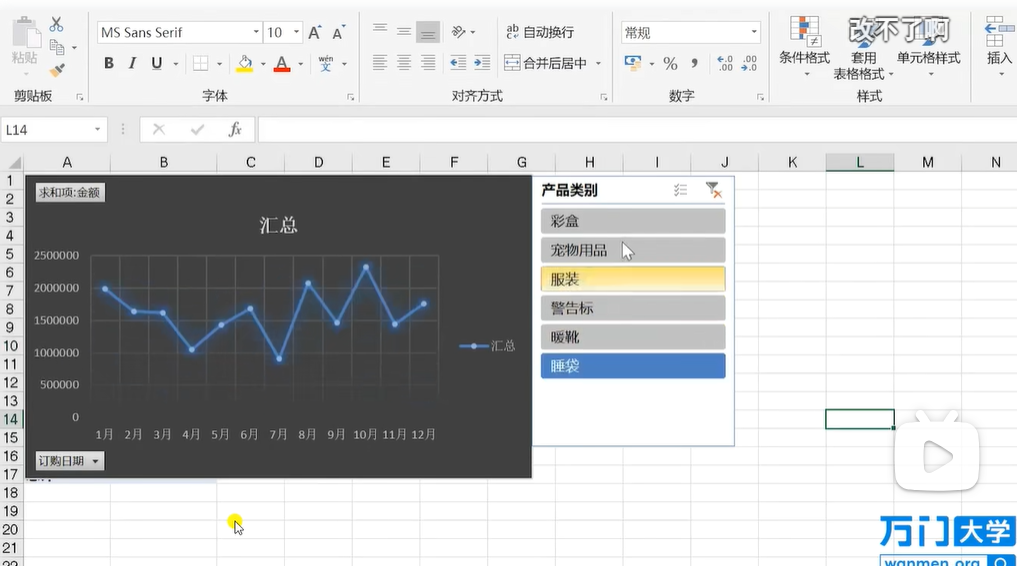Open 条件格式 conditional formatting

[804, 46]
